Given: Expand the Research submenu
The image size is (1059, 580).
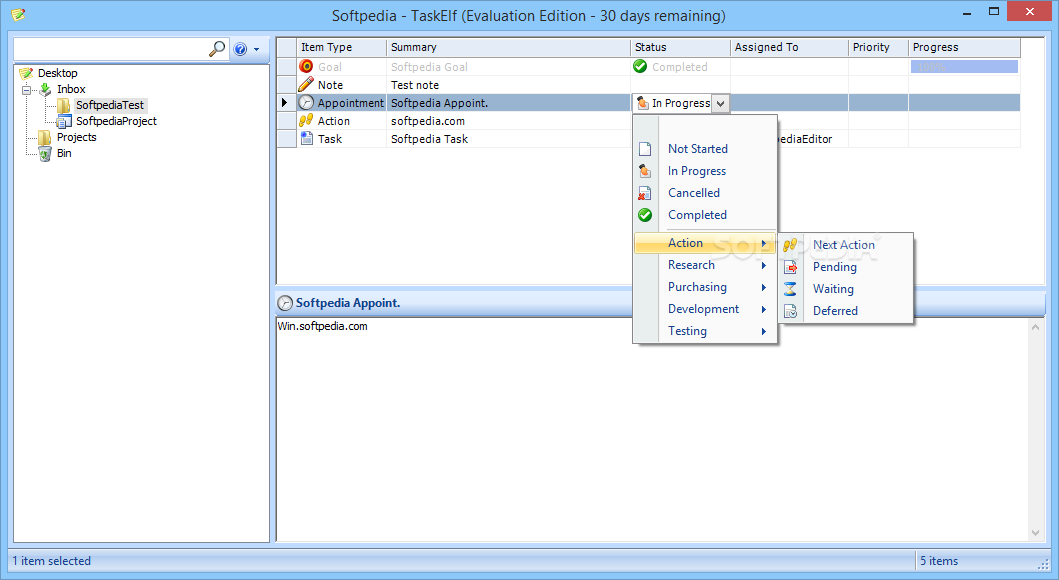Looking at the screenshot, I should pos(705,265).
